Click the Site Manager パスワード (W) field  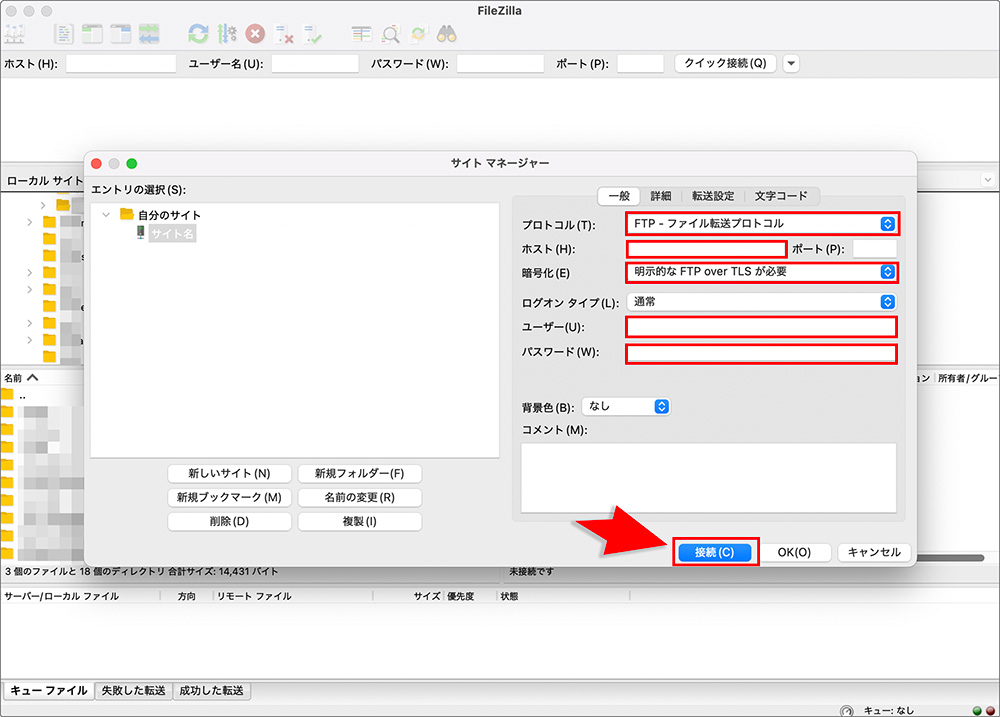[761, 353]
